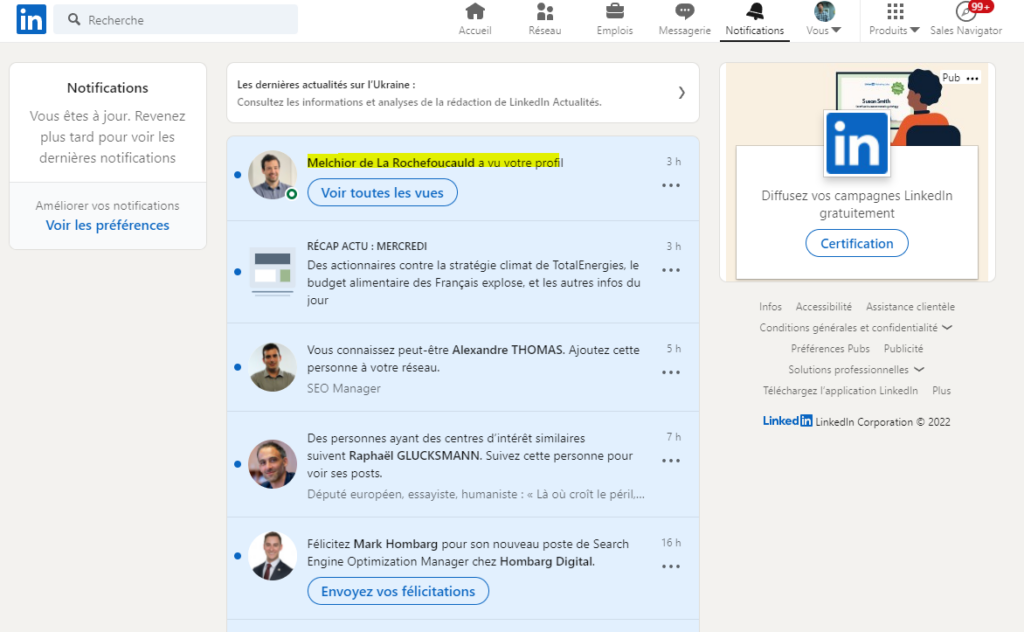Select the Notifications tab in navigation
This screenshot has height=632, width=1024.
(x=755, y=20)
